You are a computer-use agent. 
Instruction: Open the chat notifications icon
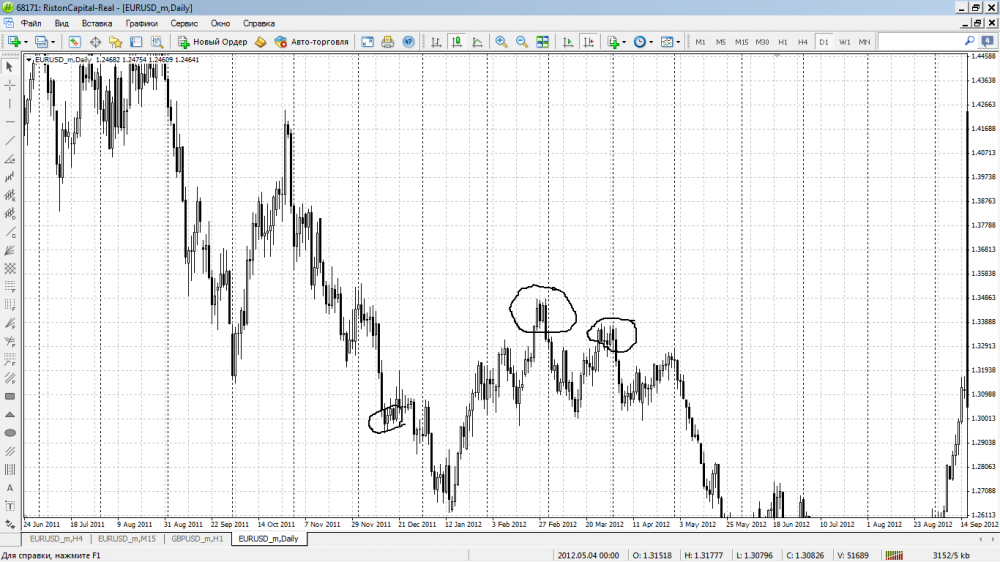(988, 41)
